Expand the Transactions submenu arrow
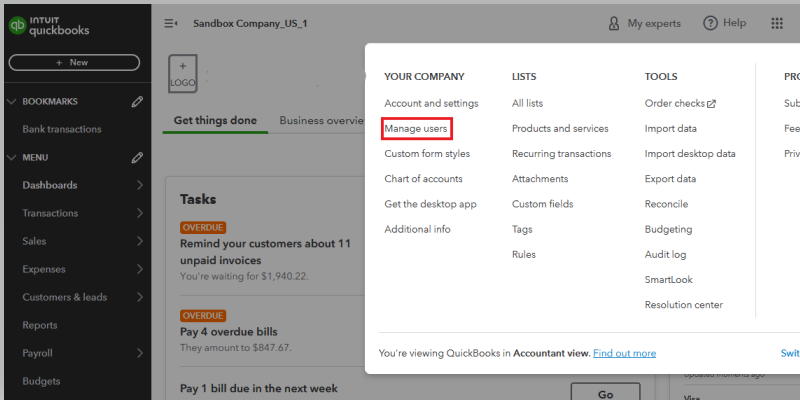800x400 pixels. [140, 213]
